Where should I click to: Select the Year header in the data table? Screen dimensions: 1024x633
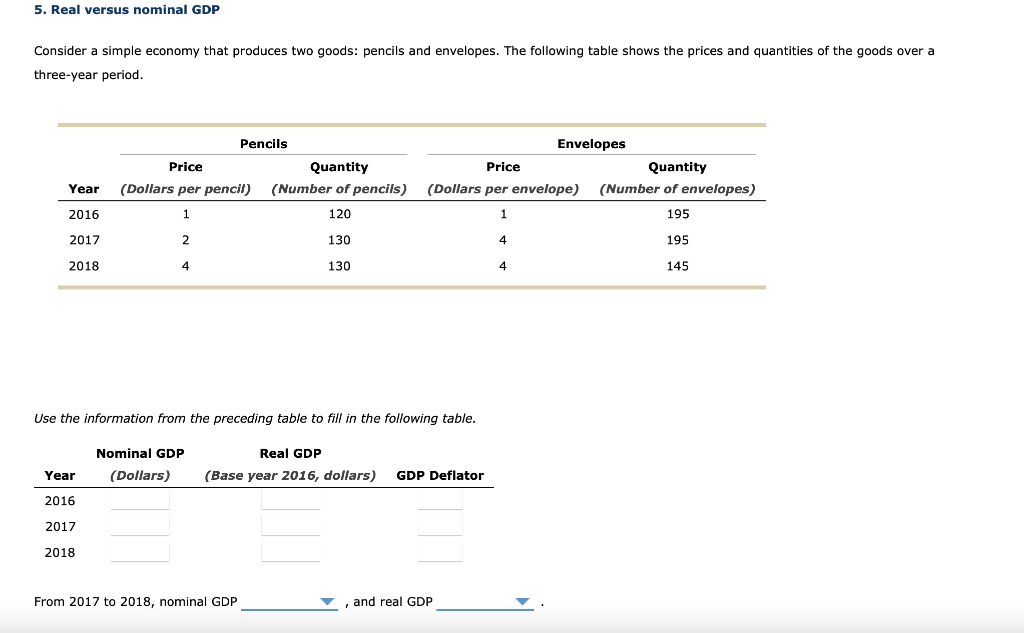point(84,188)
